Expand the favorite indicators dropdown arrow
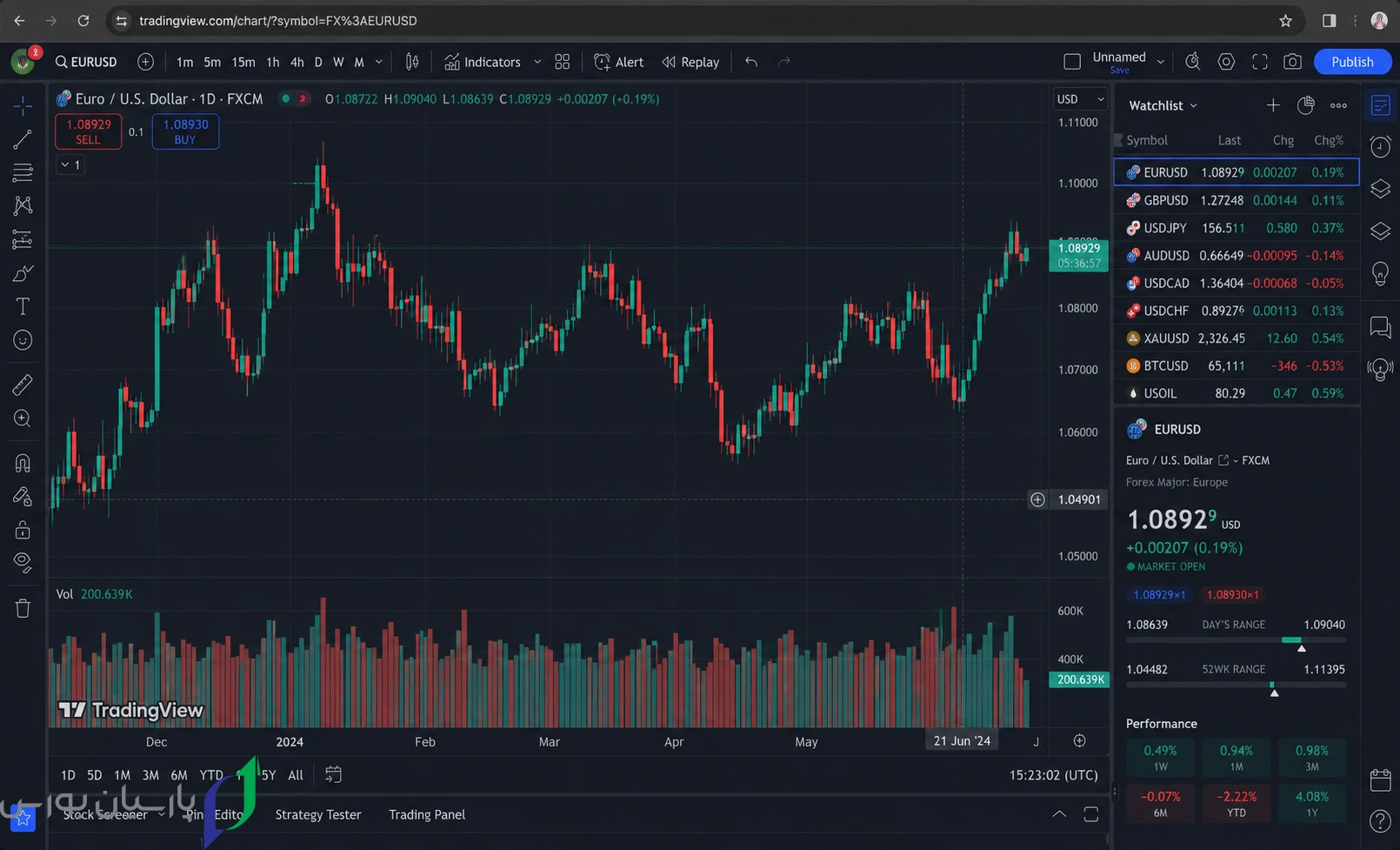 (x=537, y=62)
